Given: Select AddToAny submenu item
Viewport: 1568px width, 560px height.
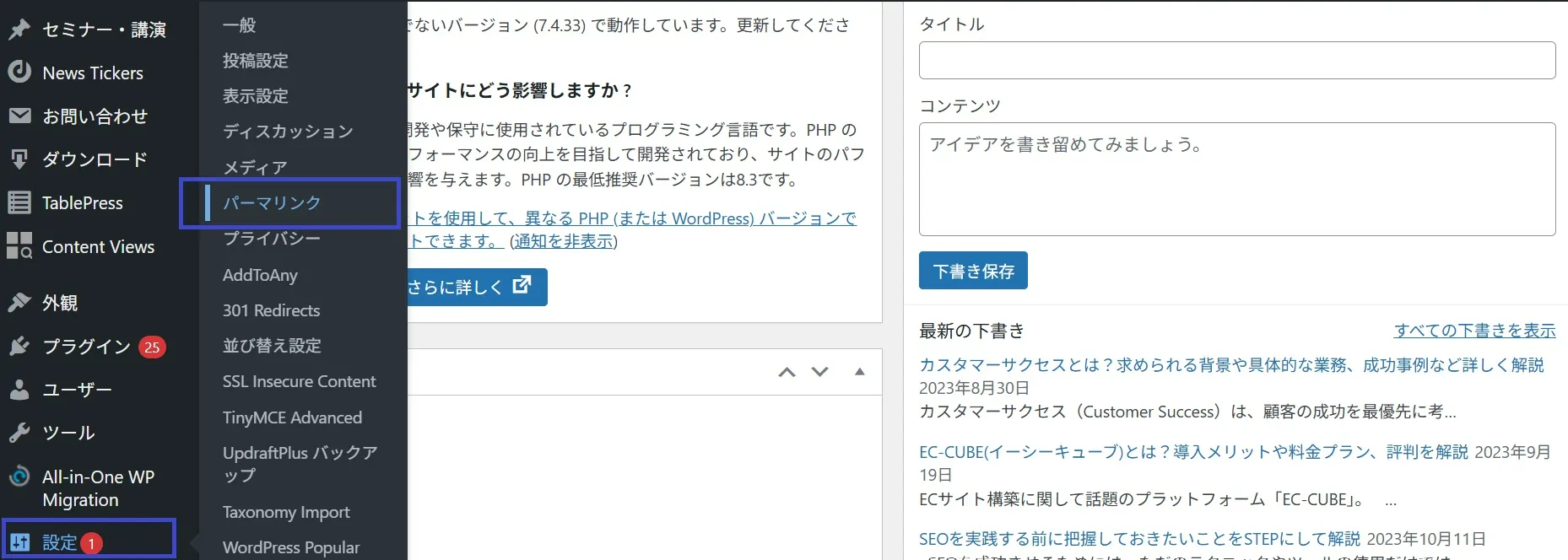Looking at the screenshot, I should coord(260,275).
